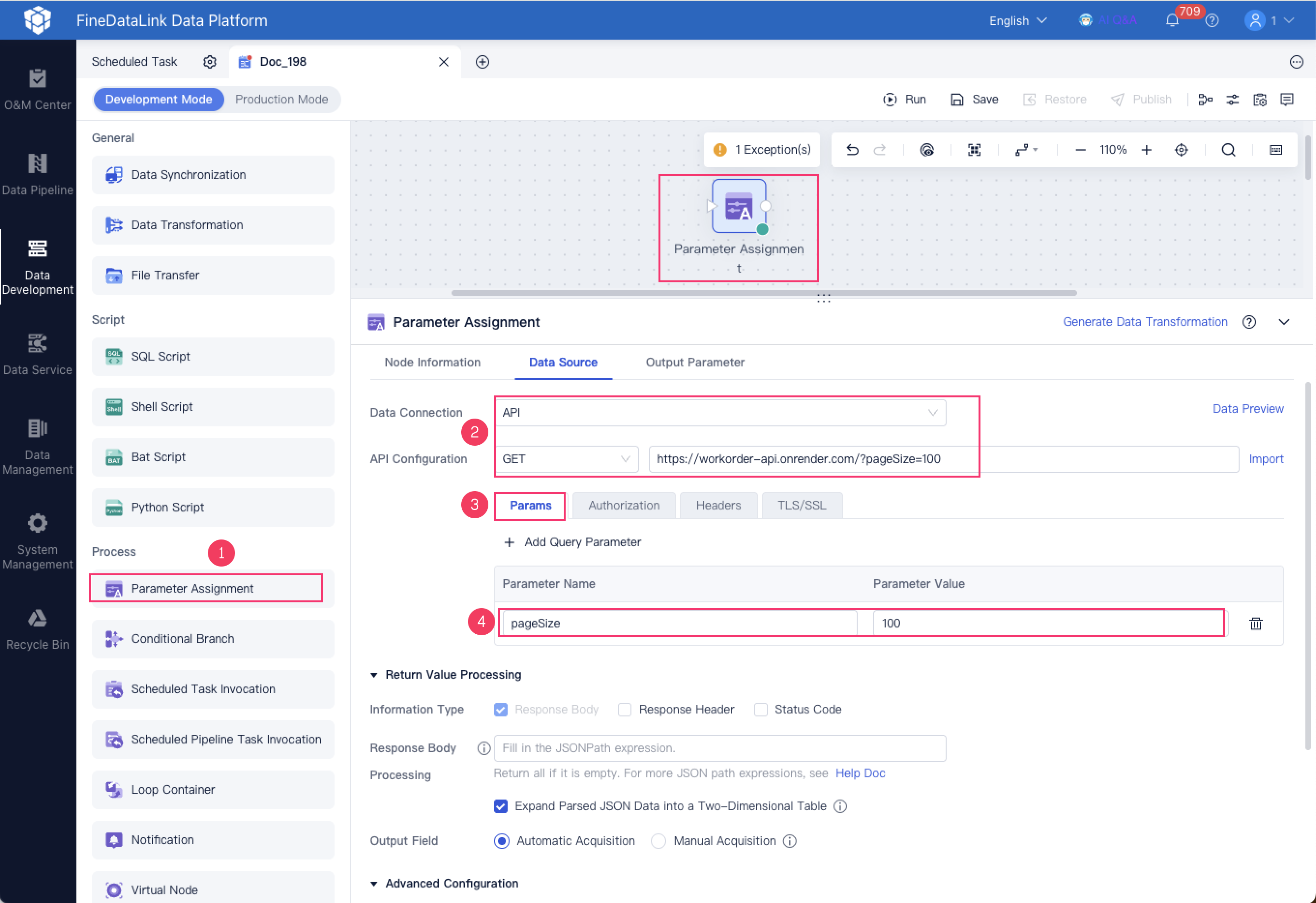Click Add Query Parameter

coord(572,542)
